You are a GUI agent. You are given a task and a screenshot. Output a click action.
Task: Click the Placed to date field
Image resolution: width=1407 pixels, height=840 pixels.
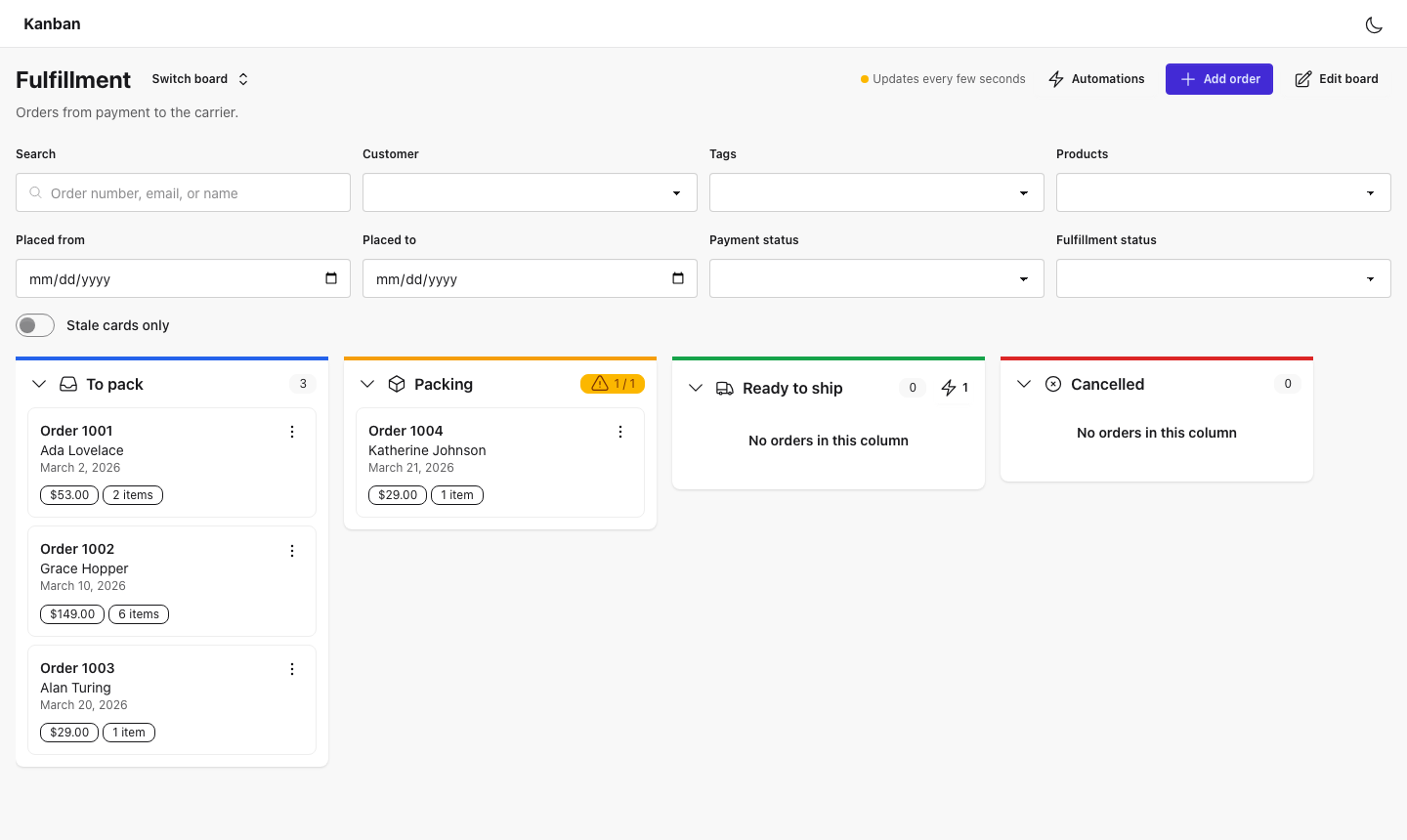530,278
